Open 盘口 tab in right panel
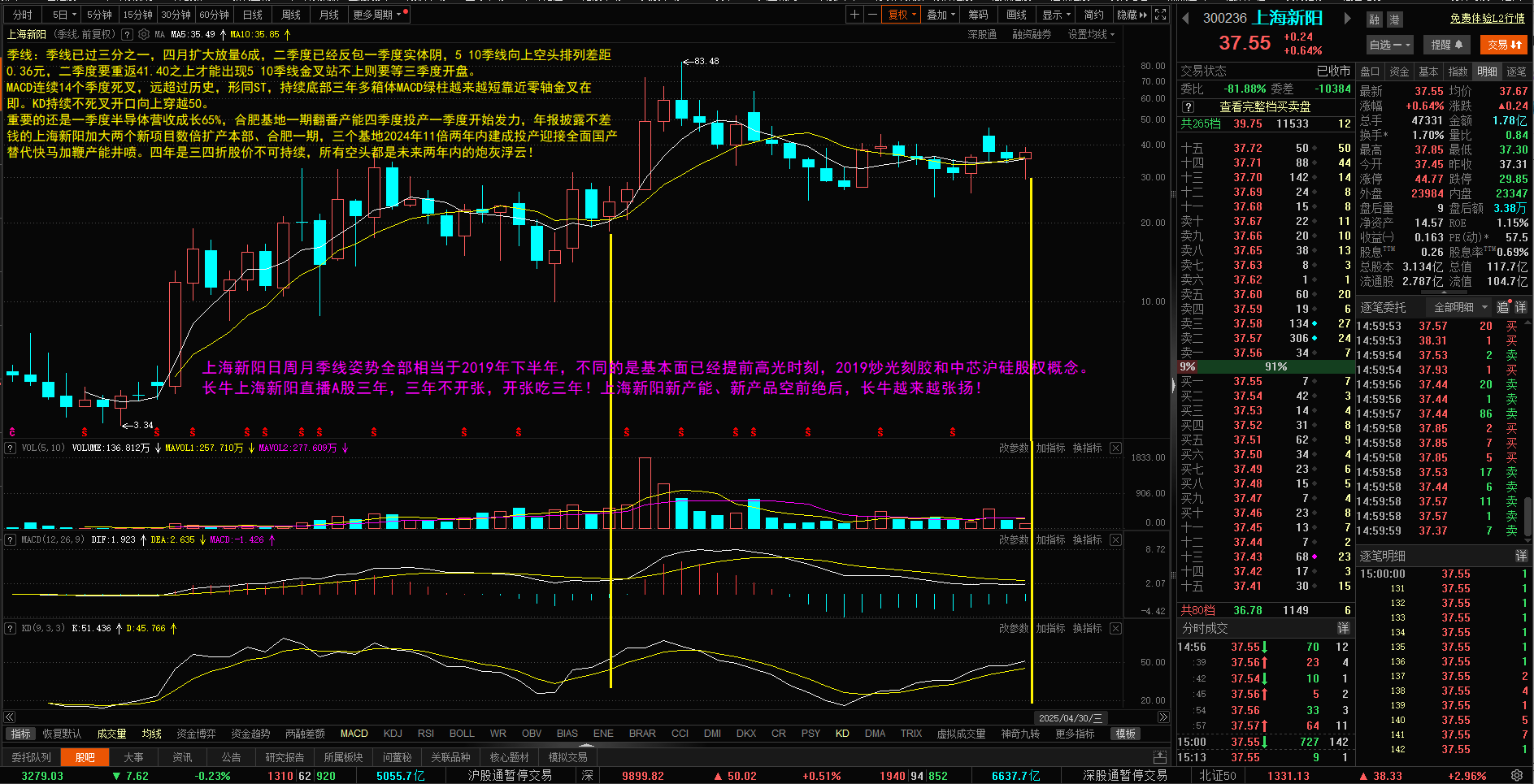 [1370, 71]
